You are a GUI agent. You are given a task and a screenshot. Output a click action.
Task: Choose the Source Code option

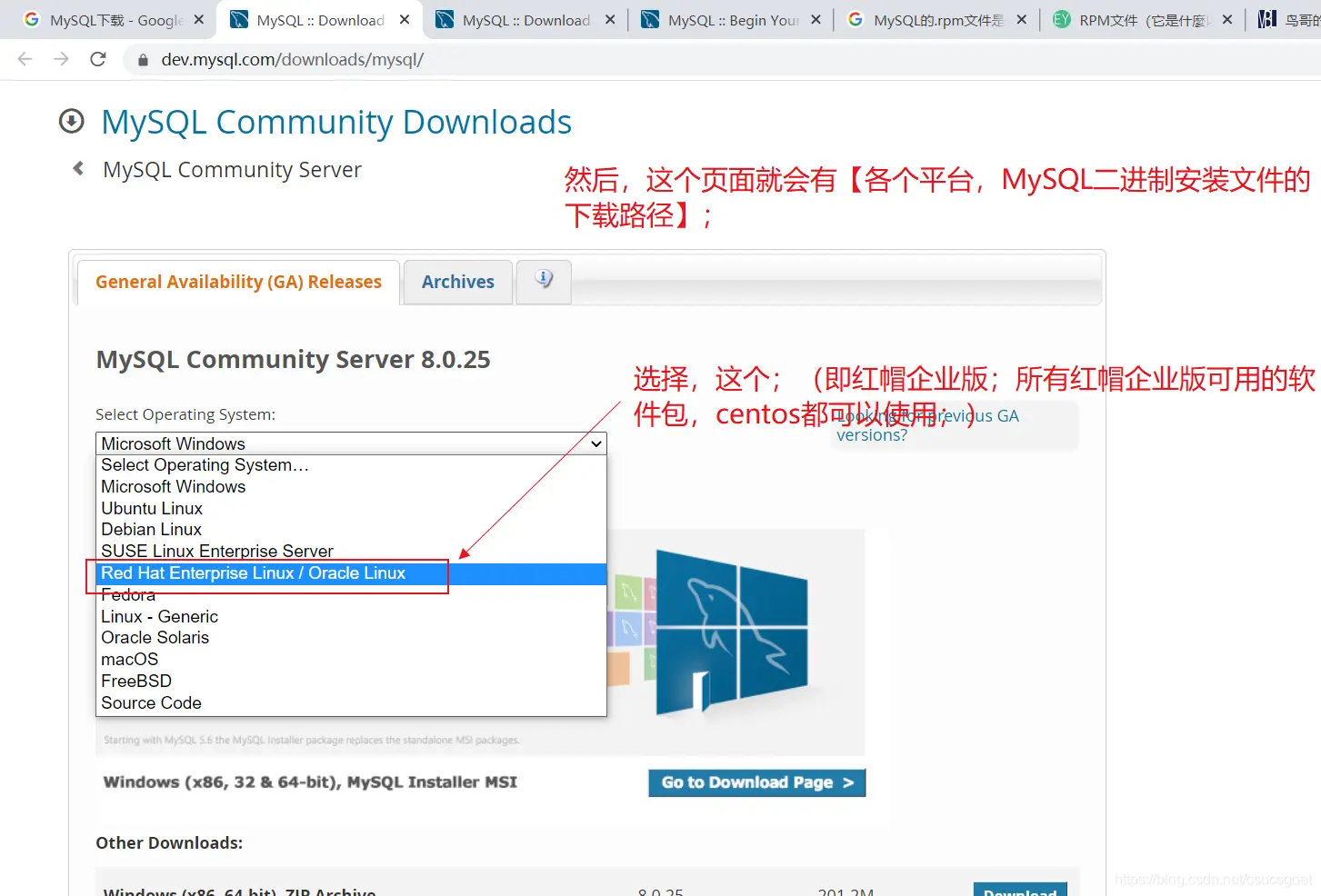point(351,703)
